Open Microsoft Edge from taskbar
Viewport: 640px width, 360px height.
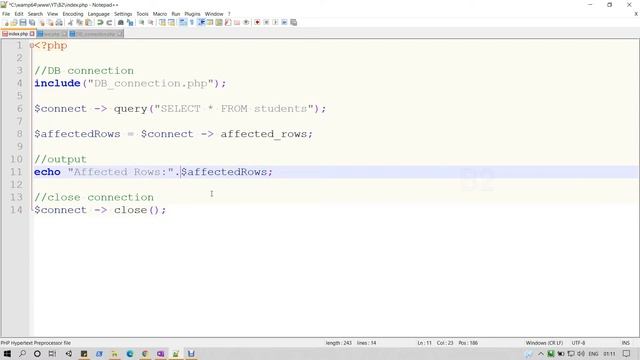(x=130, y=354)
